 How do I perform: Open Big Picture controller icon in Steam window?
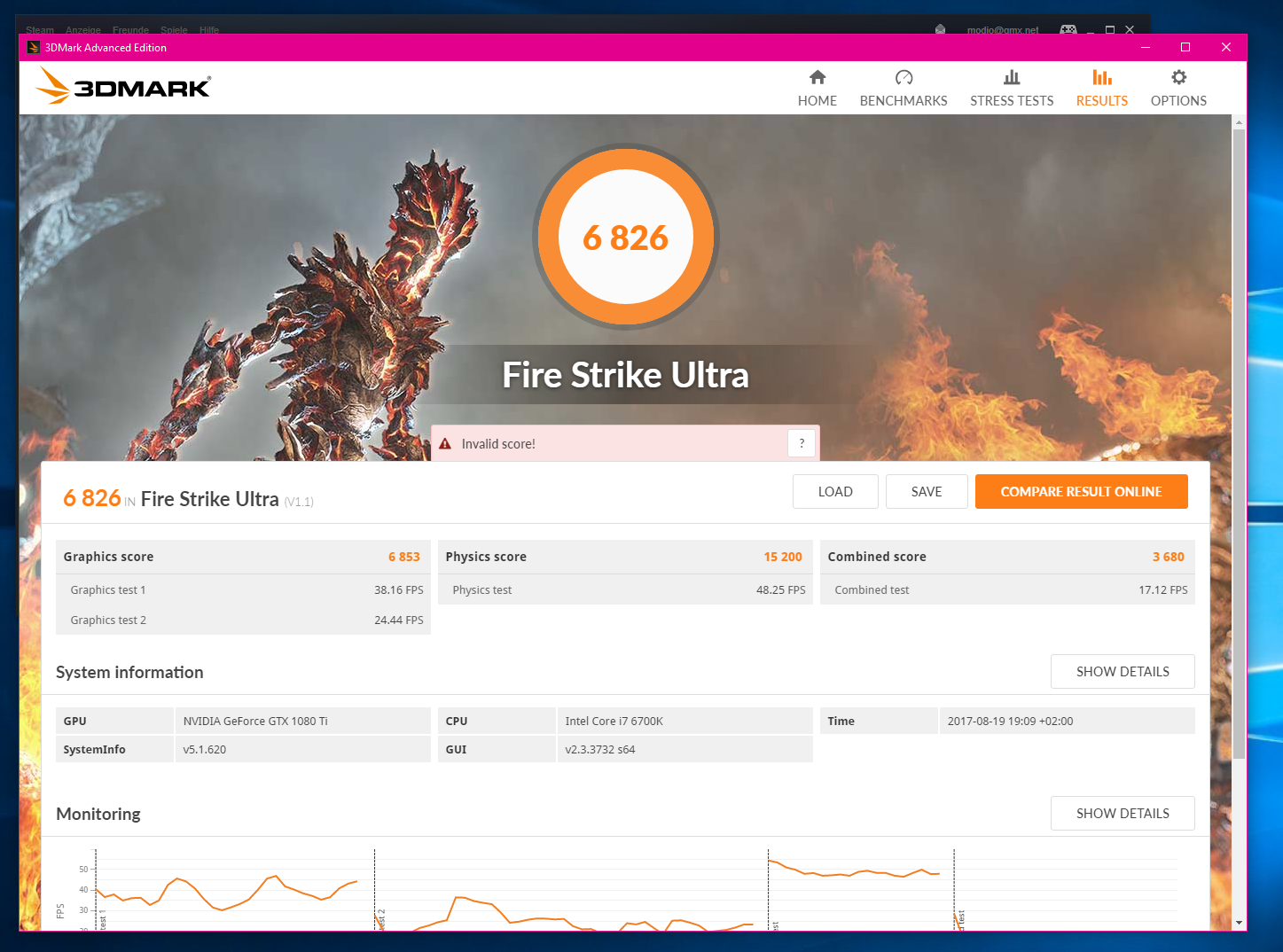click(x=1068, y=29)
